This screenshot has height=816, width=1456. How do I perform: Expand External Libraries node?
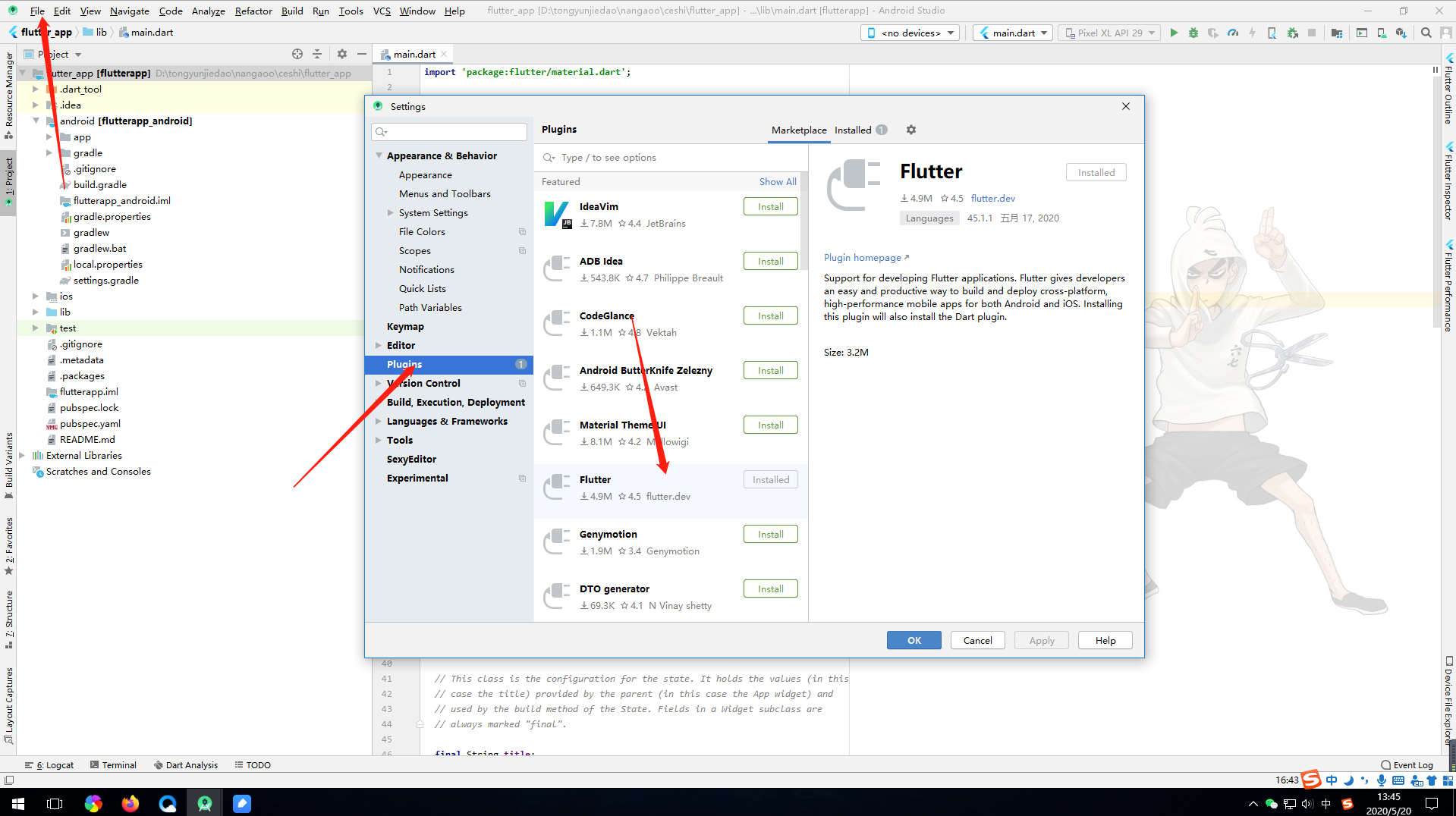pos(22,455)
